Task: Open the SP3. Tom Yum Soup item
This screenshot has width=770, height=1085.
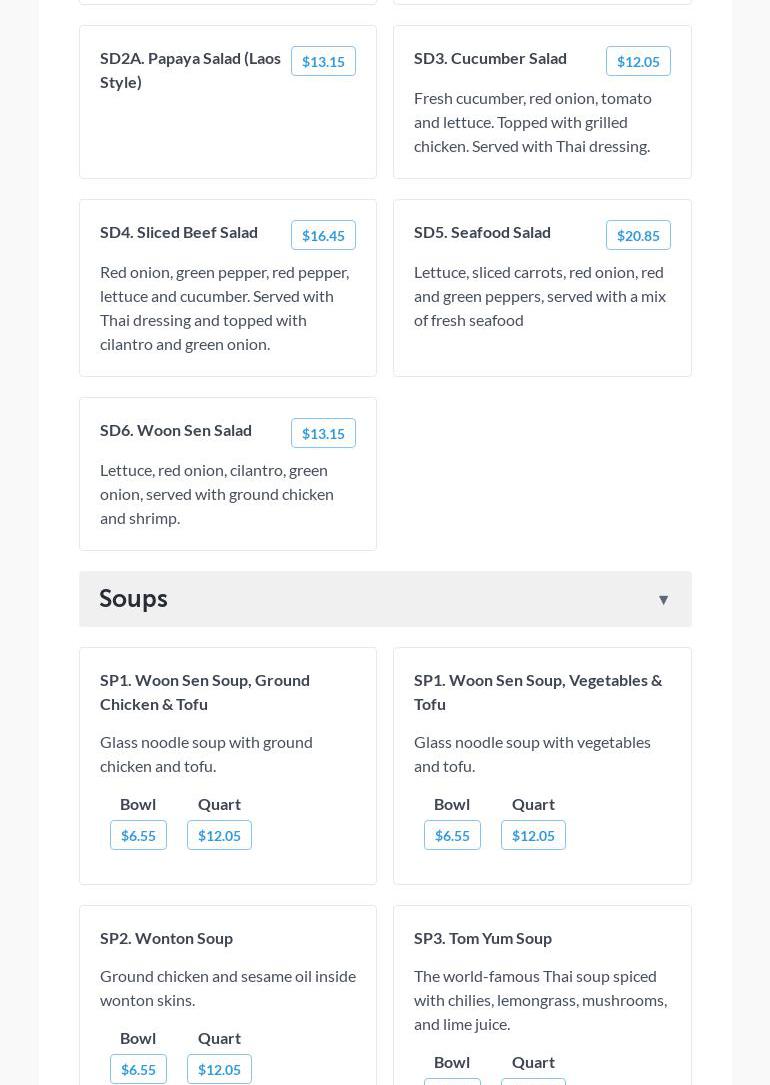Action: tap(483, 938)
